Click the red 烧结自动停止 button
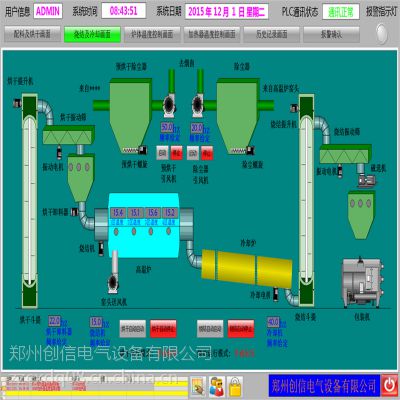 click(x=241, y=329)
